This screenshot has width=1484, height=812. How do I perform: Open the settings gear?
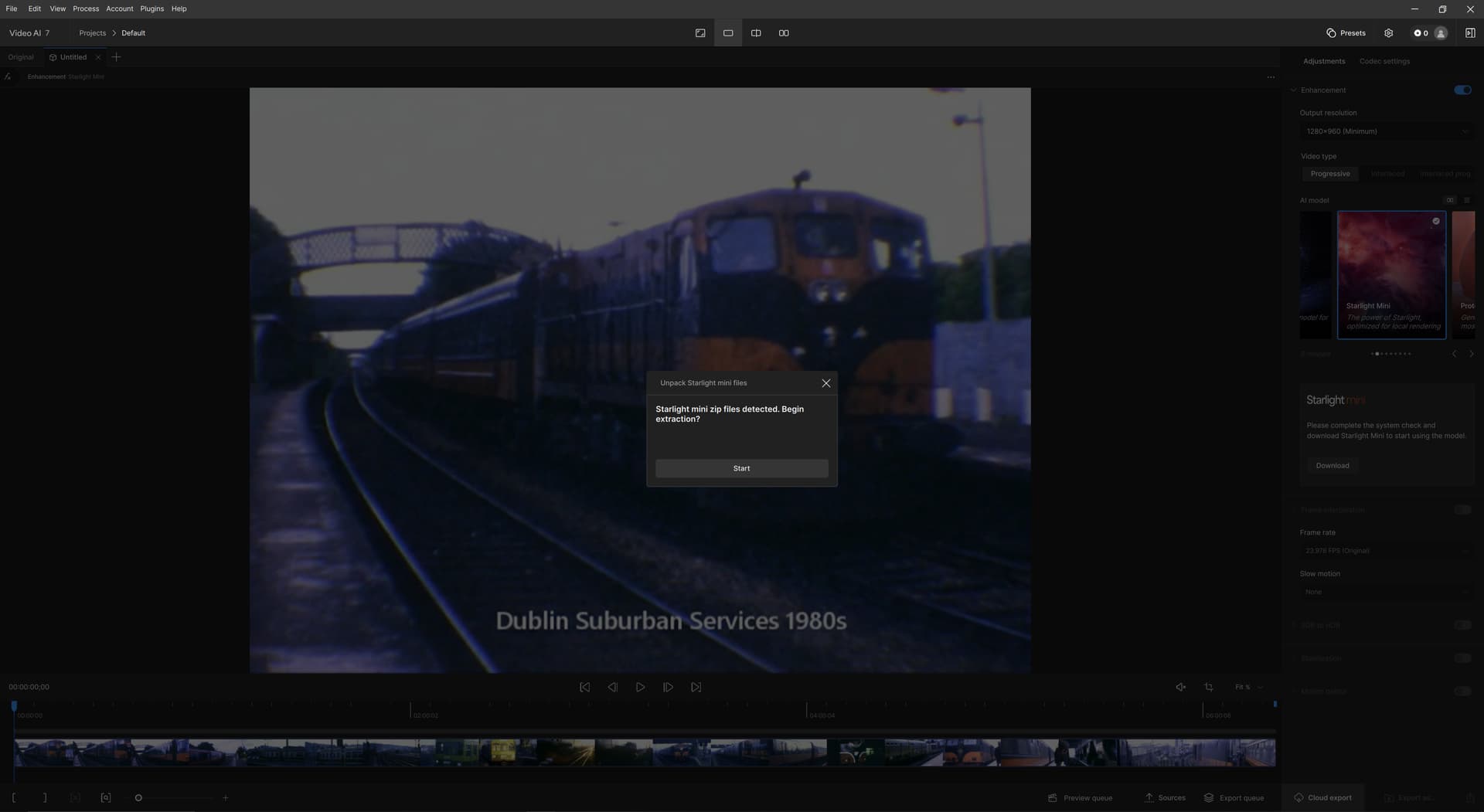(1388, 33)
